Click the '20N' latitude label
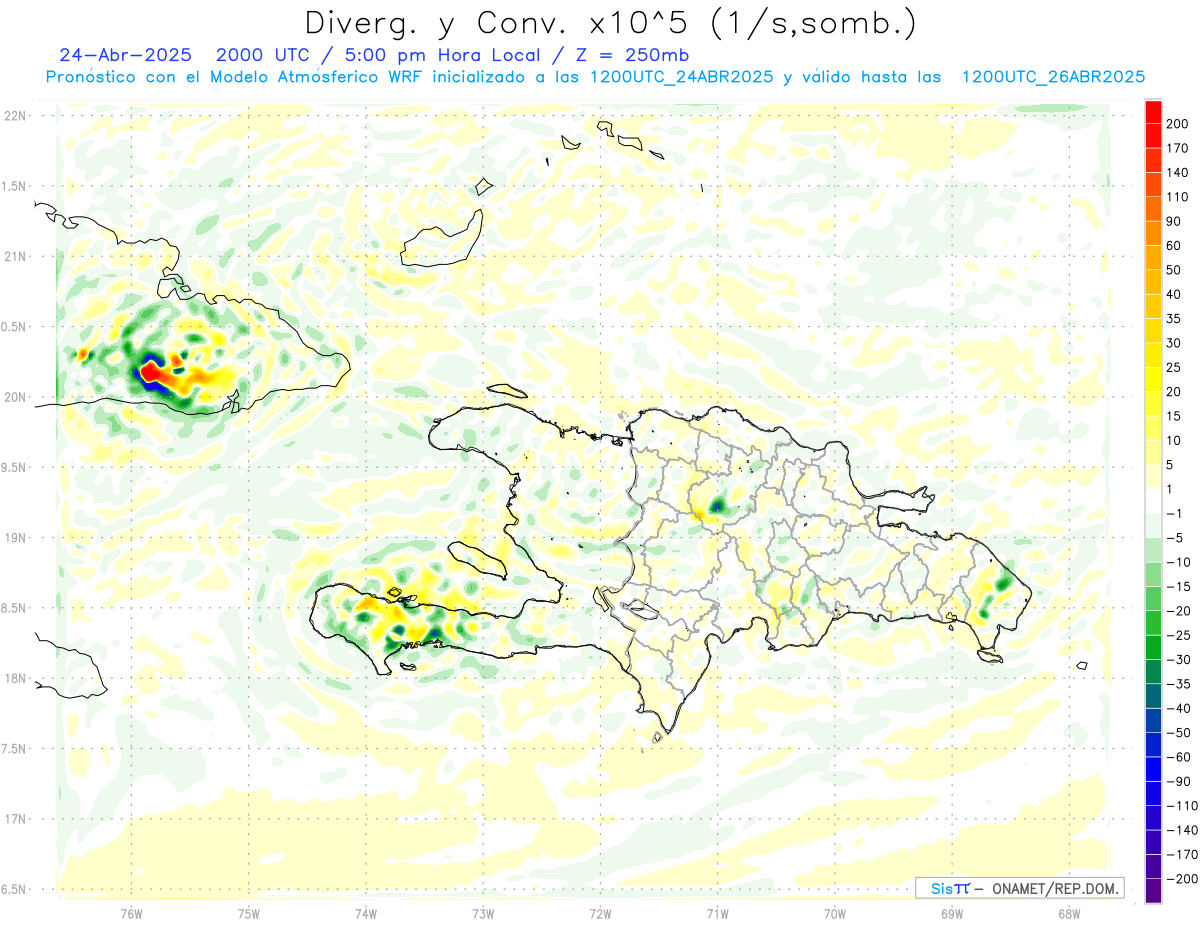This screenshot has width=1200, height=927. click(x=15, y=397)
